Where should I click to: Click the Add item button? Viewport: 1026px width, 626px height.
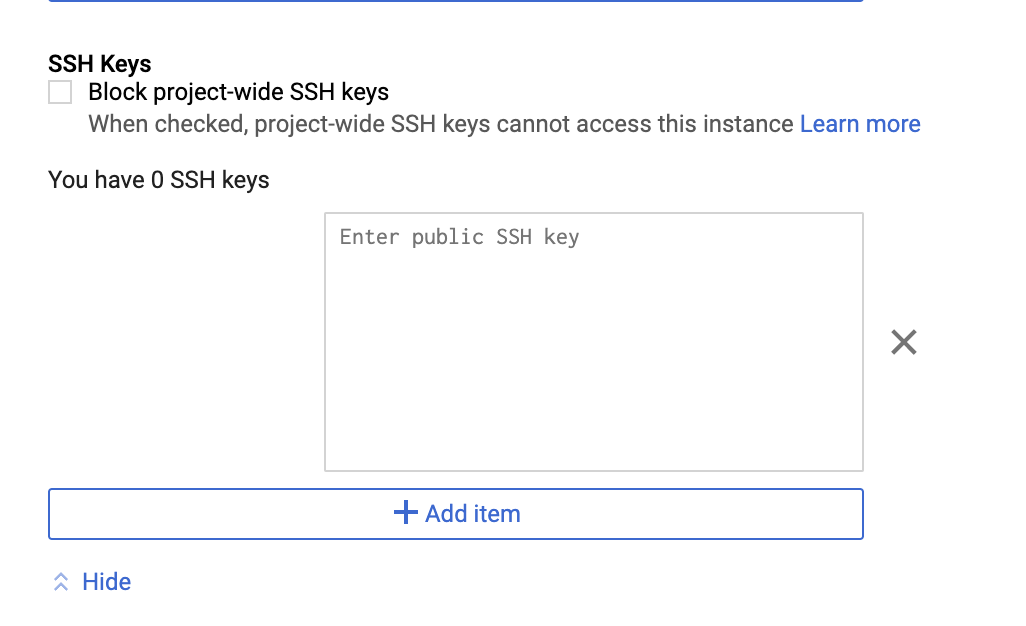click(455, 513)
